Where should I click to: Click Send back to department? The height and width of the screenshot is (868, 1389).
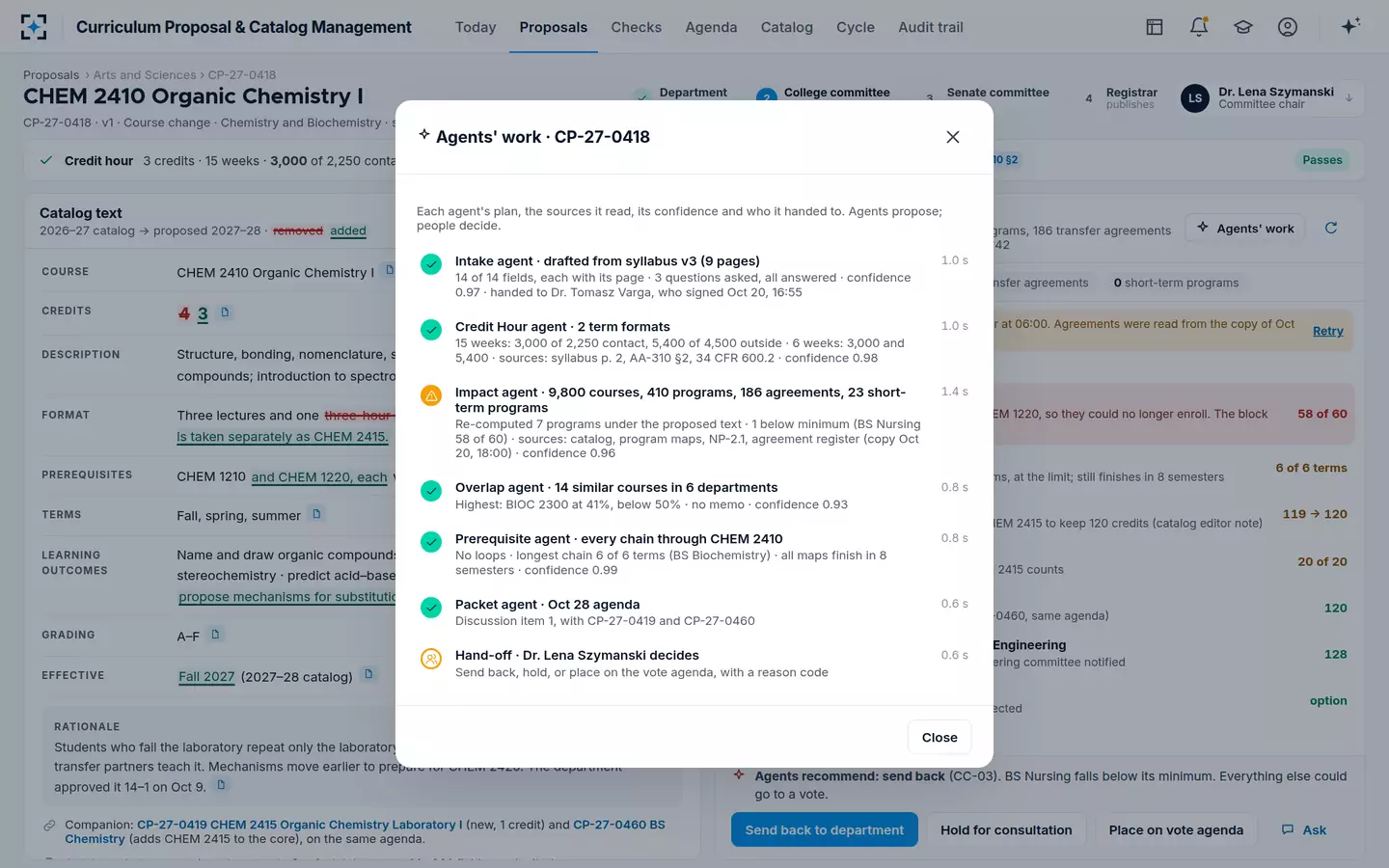coord(825,830)
